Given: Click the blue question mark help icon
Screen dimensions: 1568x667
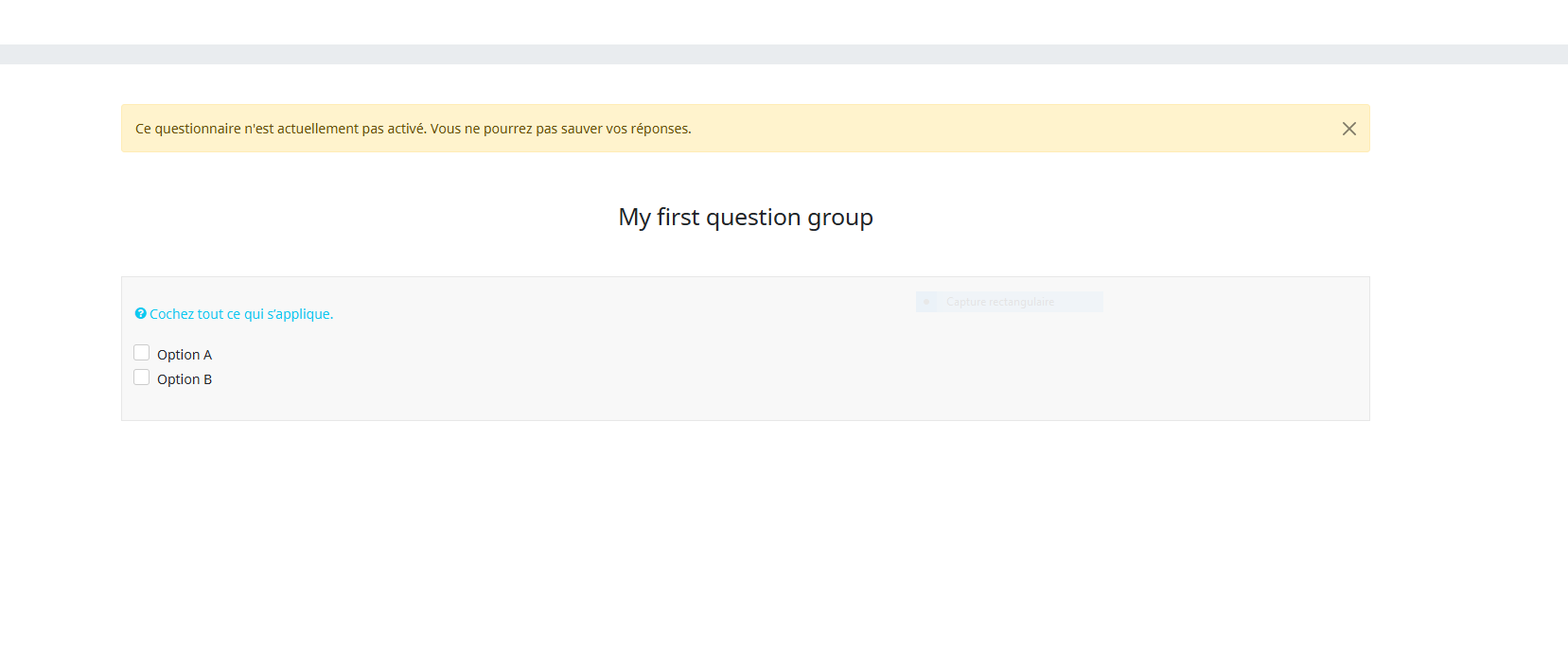Looking at the screenshot, I should click(140, 314).
